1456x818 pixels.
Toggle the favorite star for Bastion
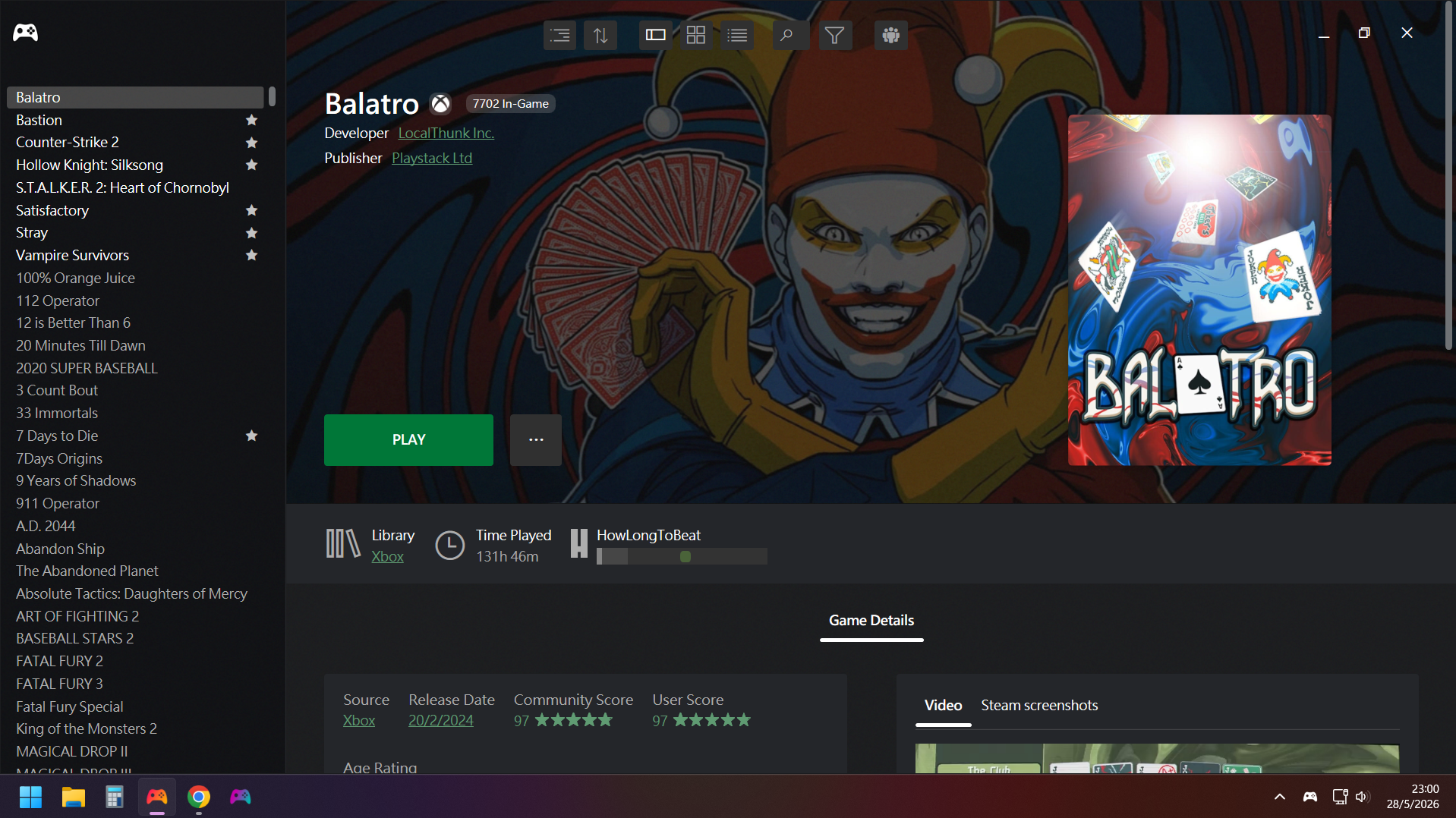(x=252, y=120)
